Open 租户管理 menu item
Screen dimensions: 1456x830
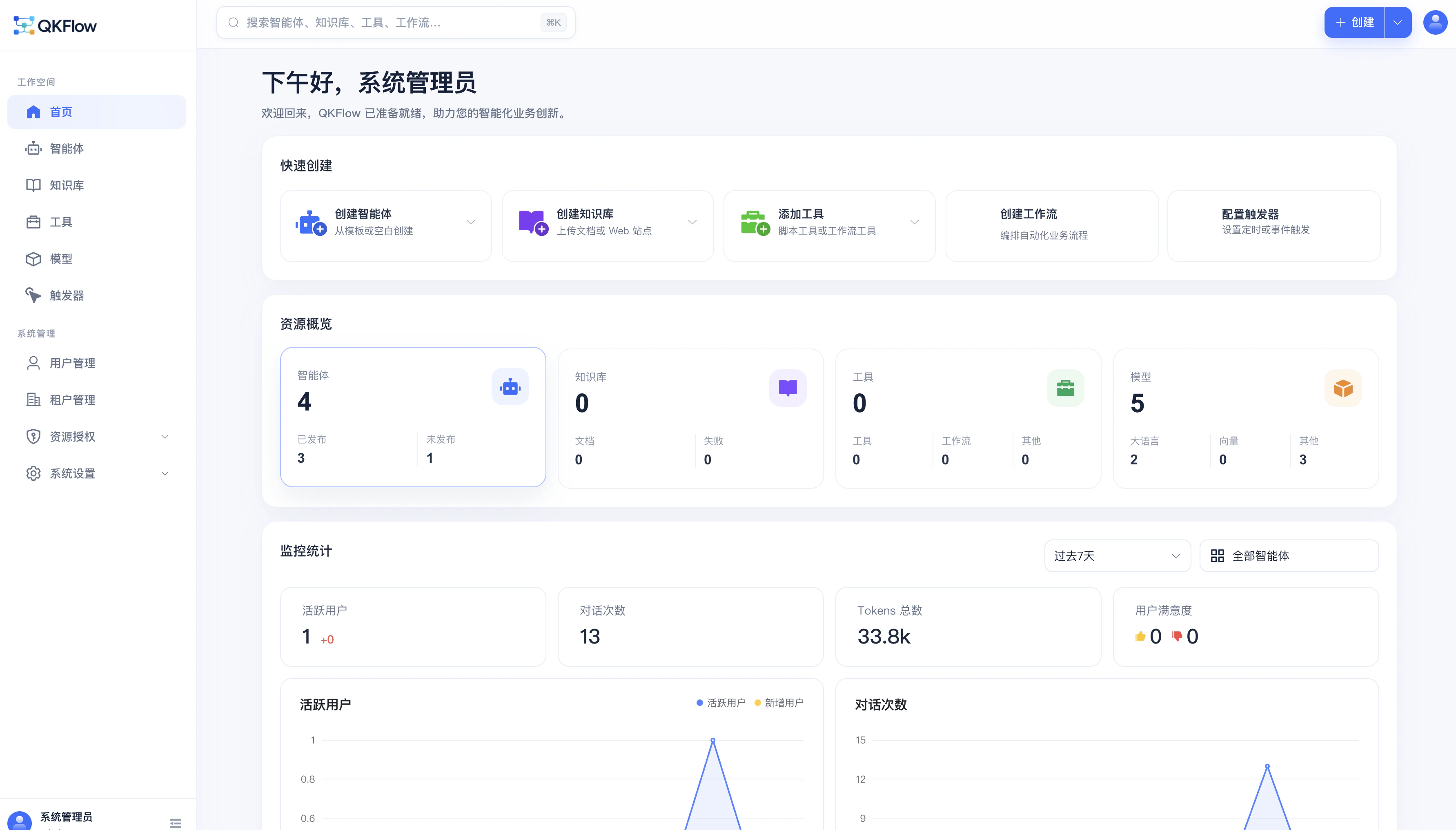[96, 399]
